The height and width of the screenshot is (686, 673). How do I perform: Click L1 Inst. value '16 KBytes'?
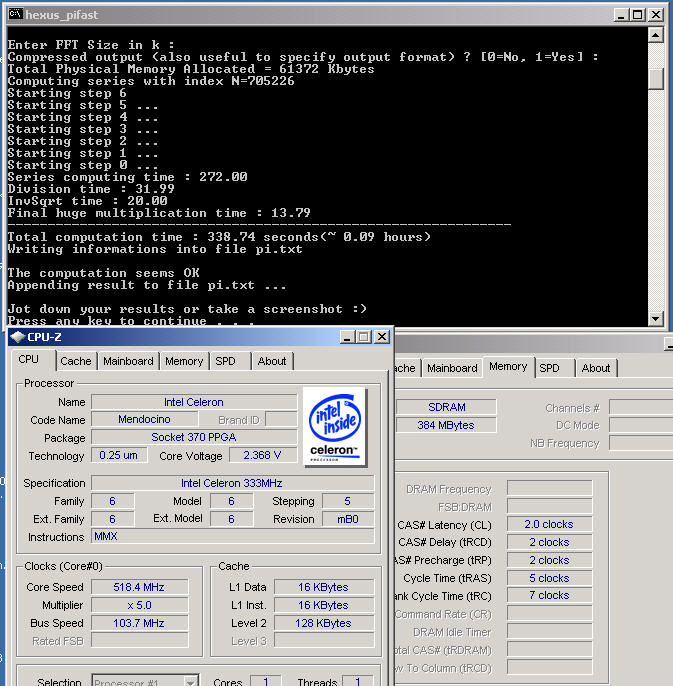pyautogui.click(x=324, y=605)
